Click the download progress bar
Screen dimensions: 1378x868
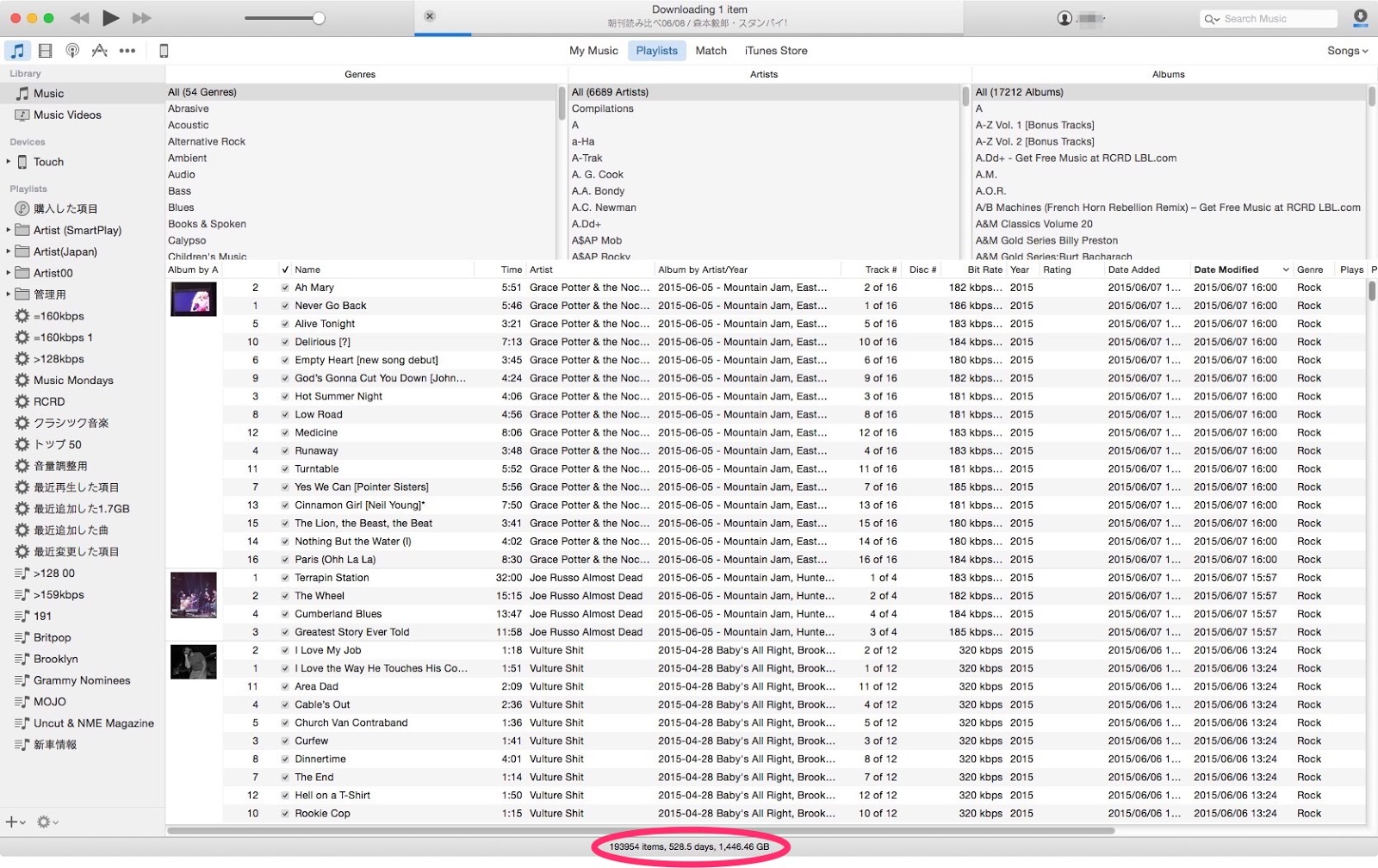coord(689,34)
